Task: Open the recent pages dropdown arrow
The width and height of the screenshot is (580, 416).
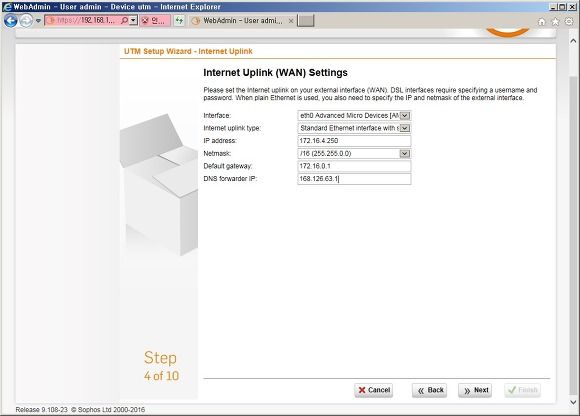Action: coord(38,21)
